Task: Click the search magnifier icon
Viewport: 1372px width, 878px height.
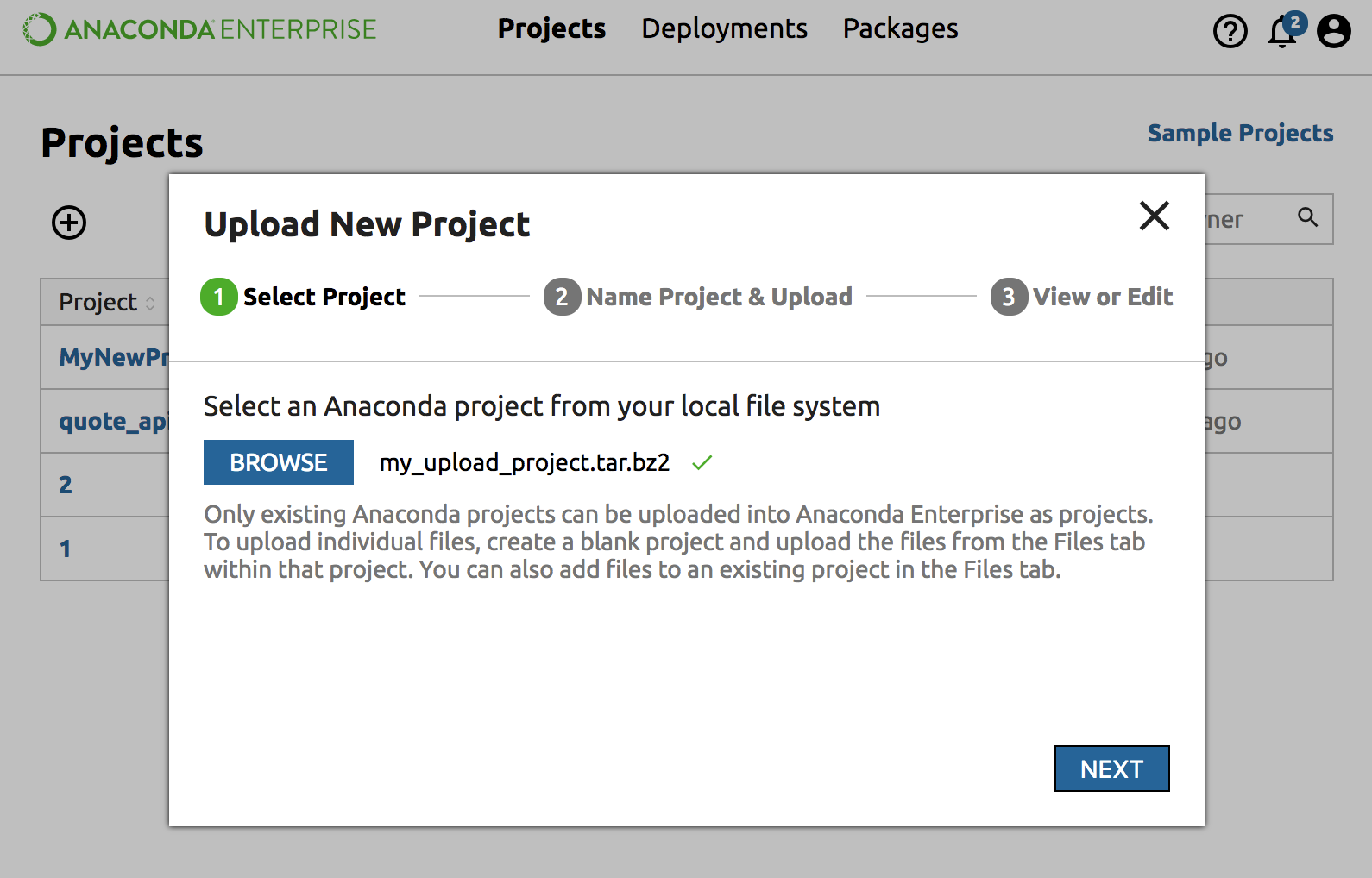Action: (x=1307, y=217)
